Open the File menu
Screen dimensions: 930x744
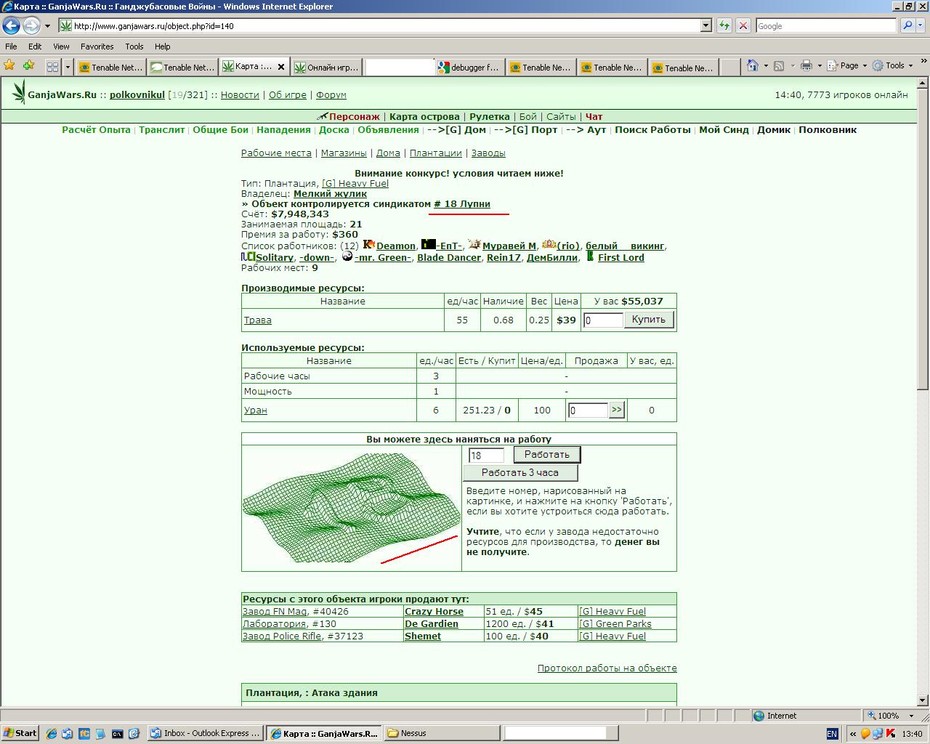pos(11,46)
